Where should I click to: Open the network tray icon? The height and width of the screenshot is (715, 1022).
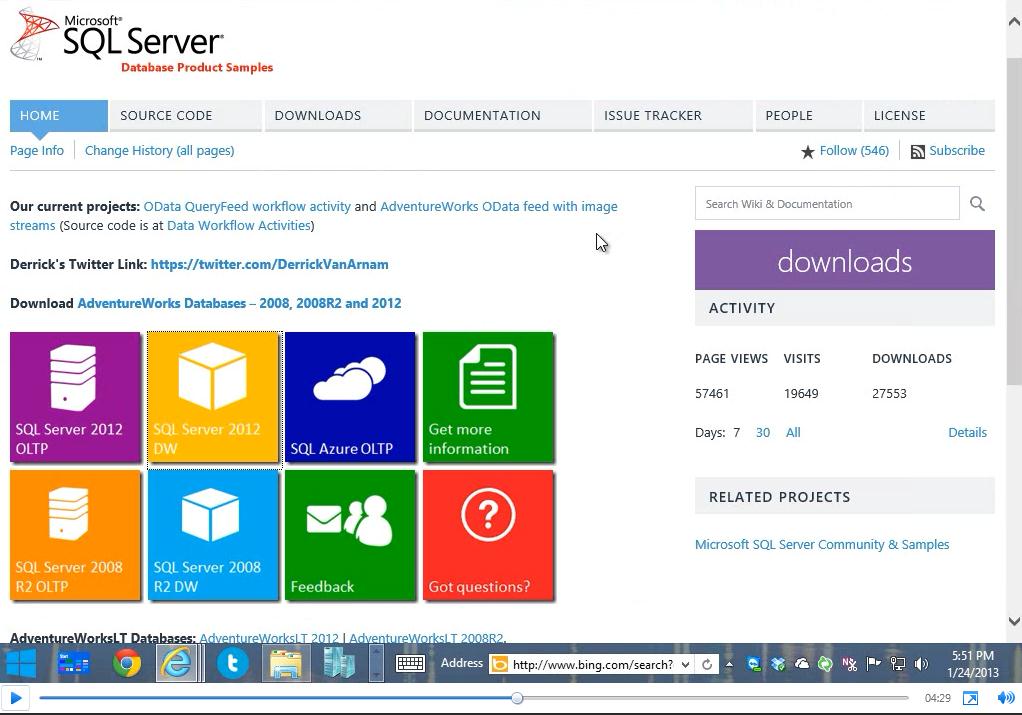coord(898,664)
